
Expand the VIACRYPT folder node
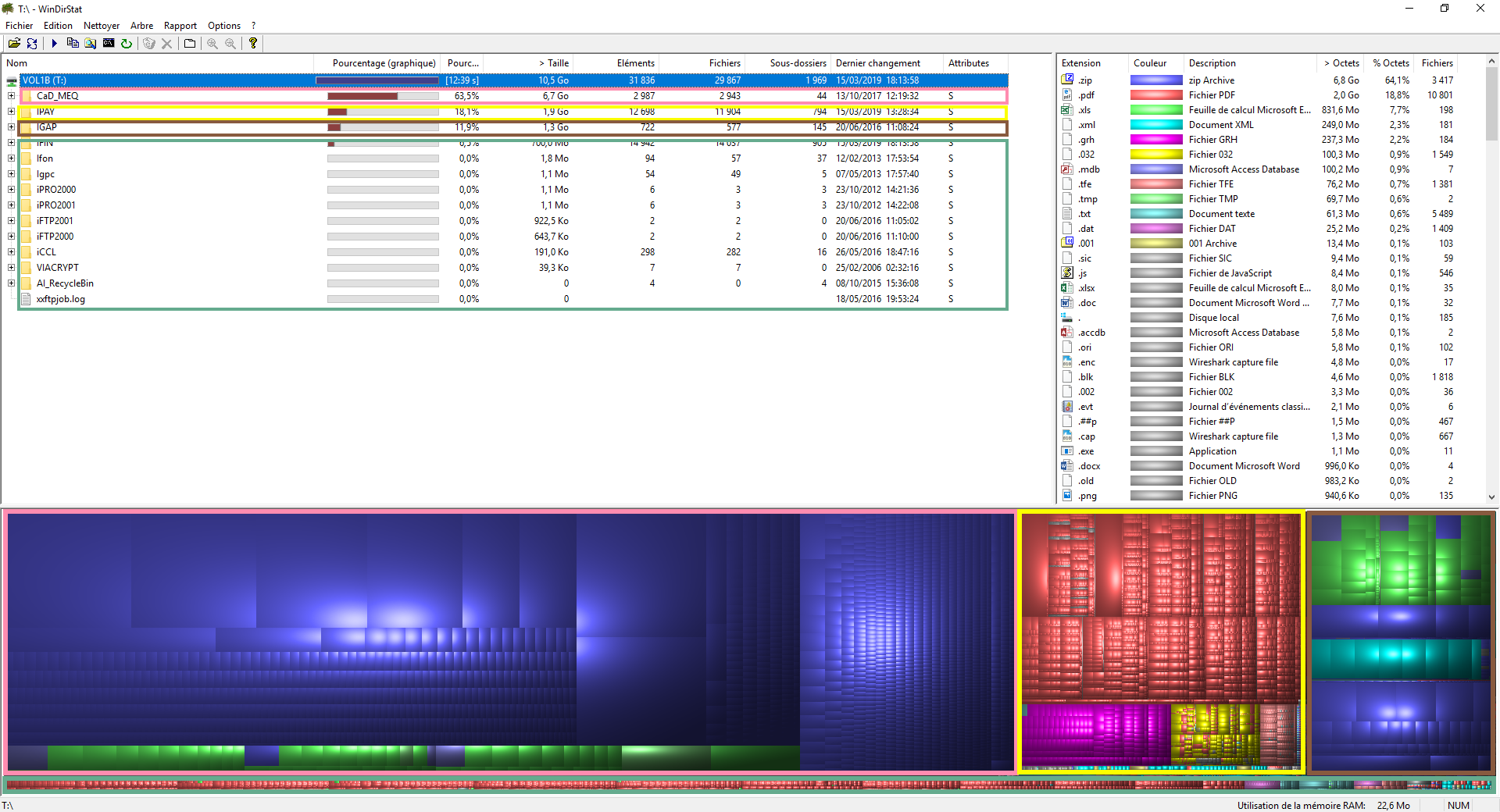pos(11,268)
